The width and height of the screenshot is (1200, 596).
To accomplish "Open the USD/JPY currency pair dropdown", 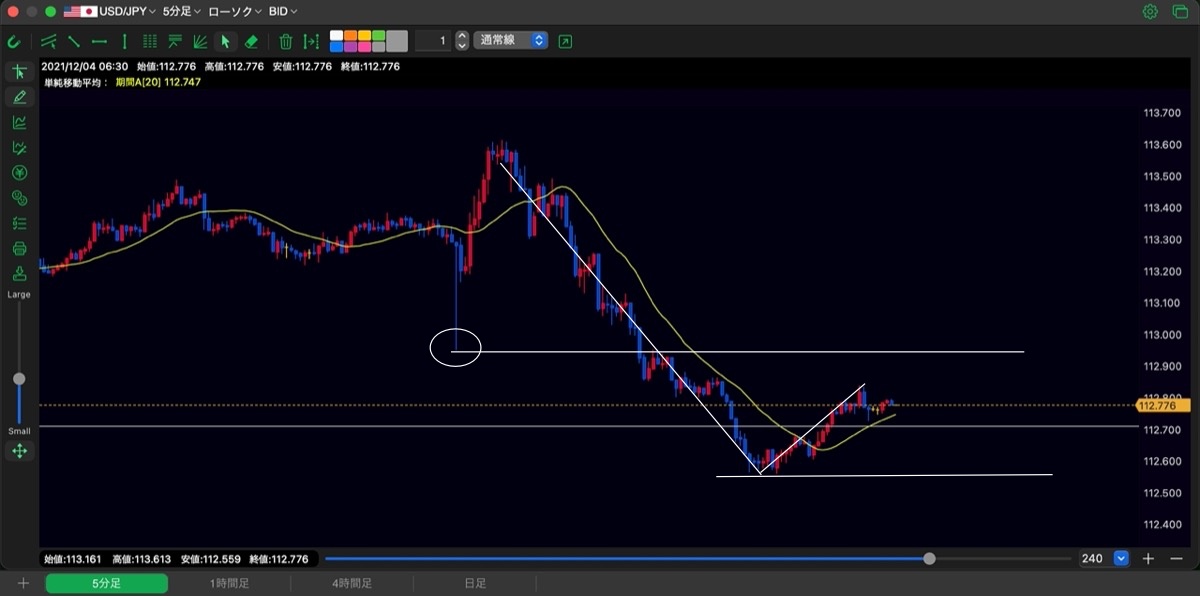I will pyautogui.click(x=110, y=12).
